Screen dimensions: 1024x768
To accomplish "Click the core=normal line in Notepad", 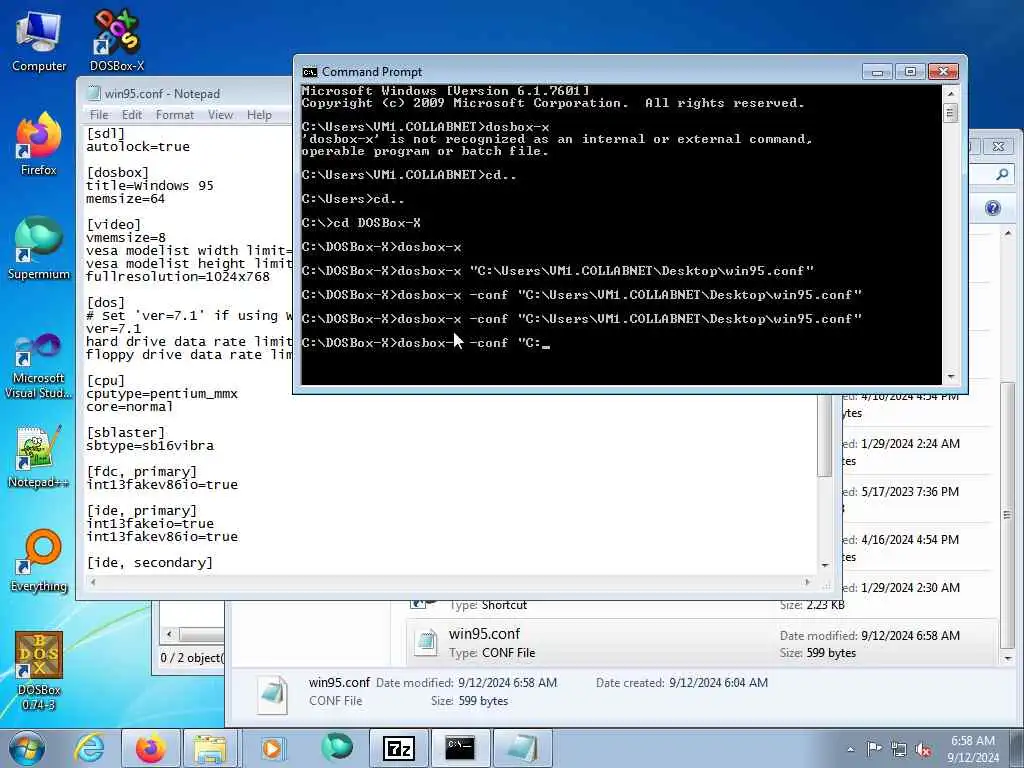I will coord(129,406).
